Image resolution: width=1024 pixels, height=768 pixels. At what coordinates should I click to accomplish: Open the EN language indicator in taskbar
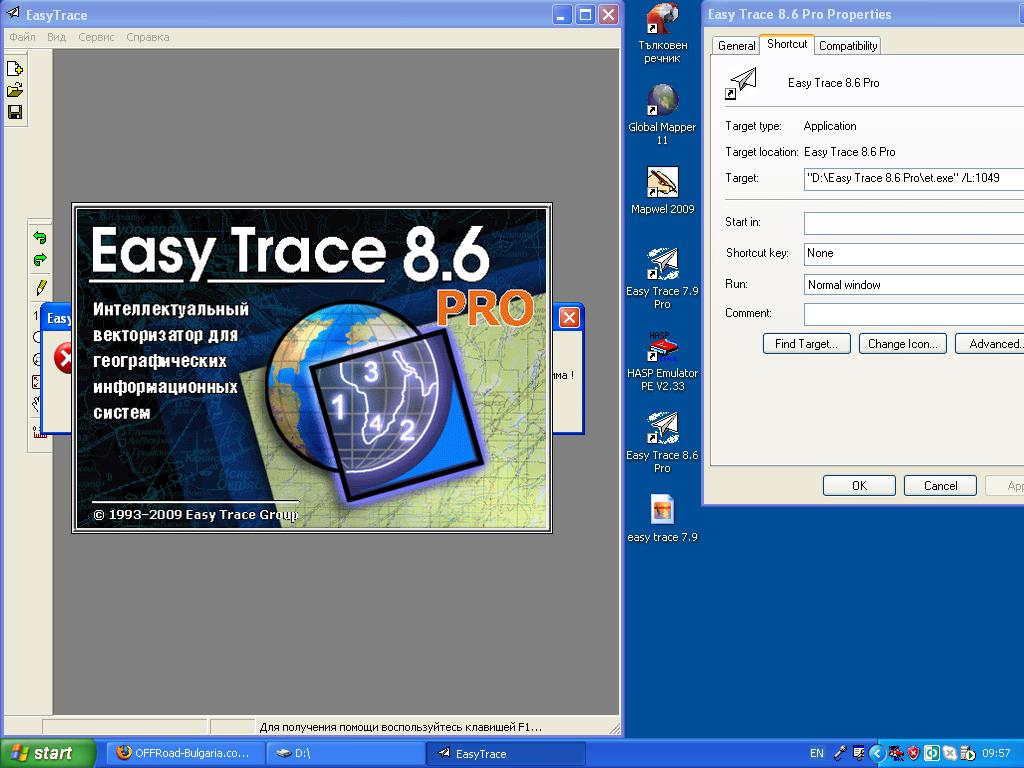coord(816,753)
